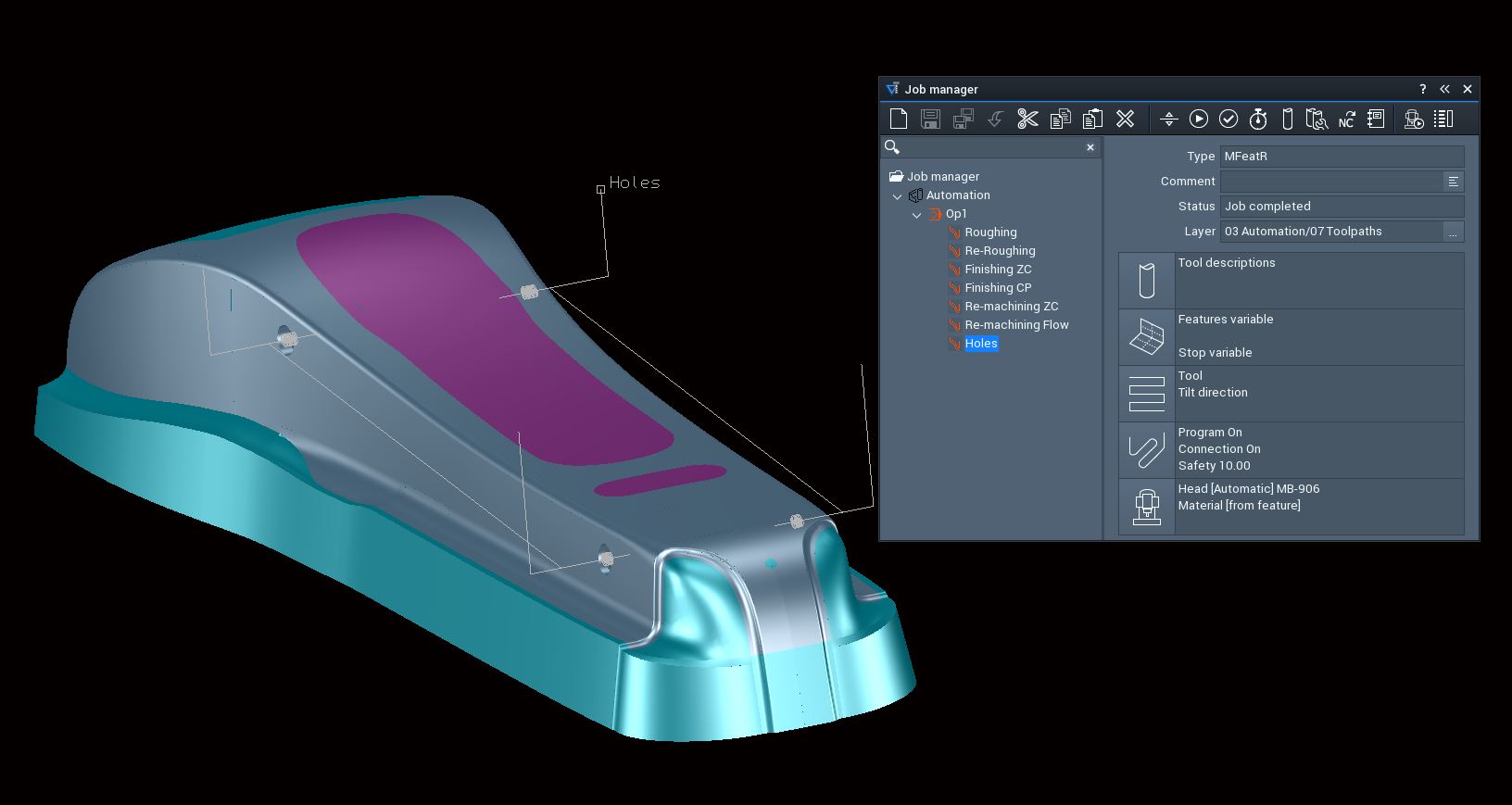Clear the search field with X
This screenshot has width=1512, height=805.
point(1090,147)
